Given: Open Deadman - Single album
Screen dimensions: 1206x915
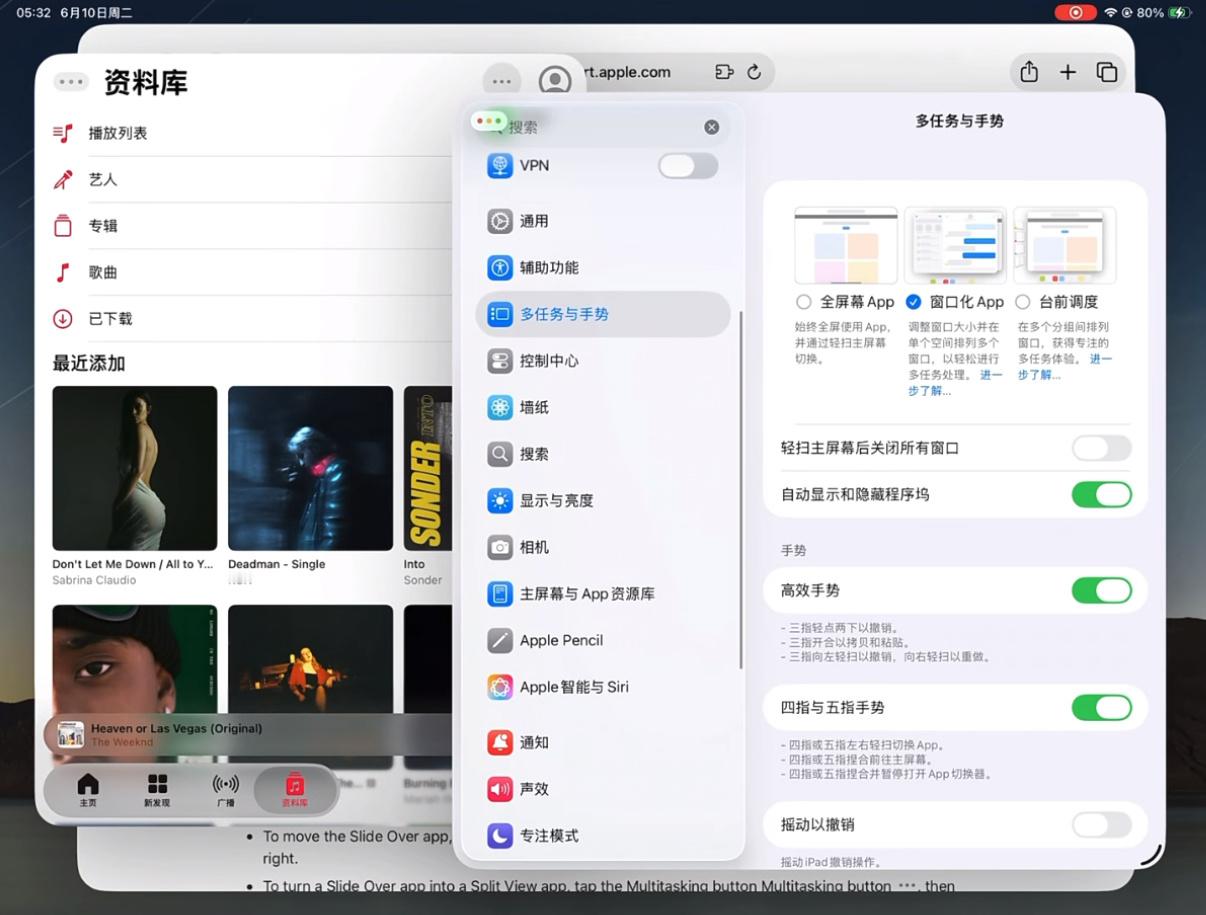Looking at the screenshot, I should [310, 468].
